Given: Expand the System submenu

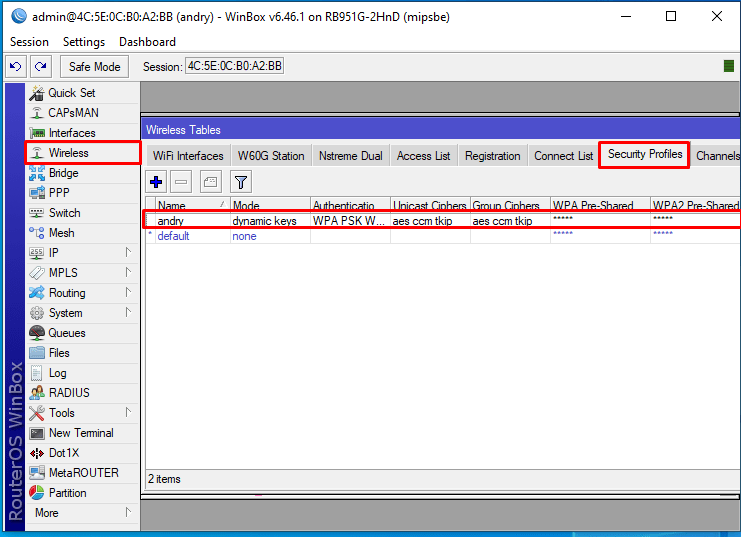Looking at the screenshot, I should tap(80, 313).
